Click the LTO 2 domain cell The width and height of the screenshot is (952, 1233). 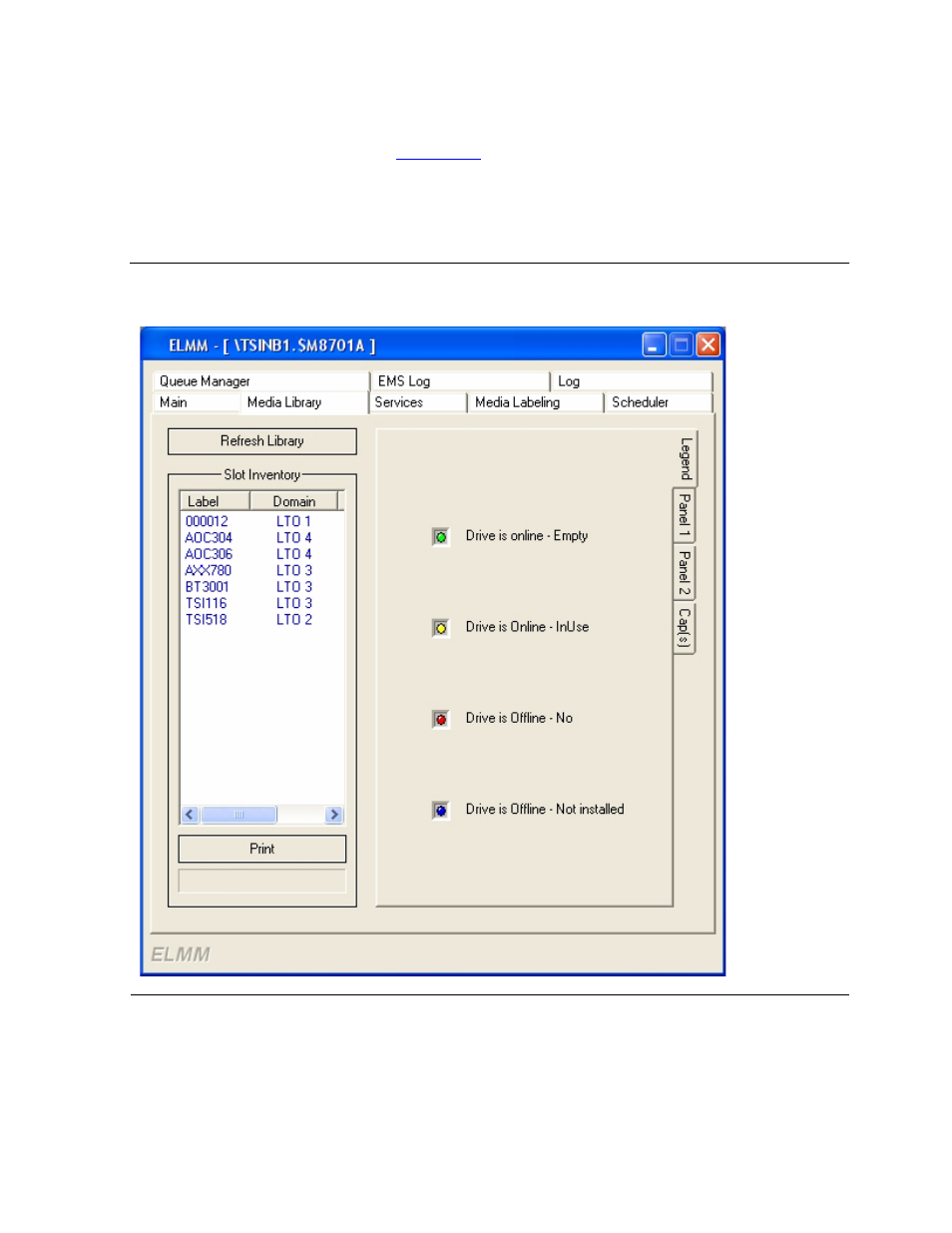294,619
